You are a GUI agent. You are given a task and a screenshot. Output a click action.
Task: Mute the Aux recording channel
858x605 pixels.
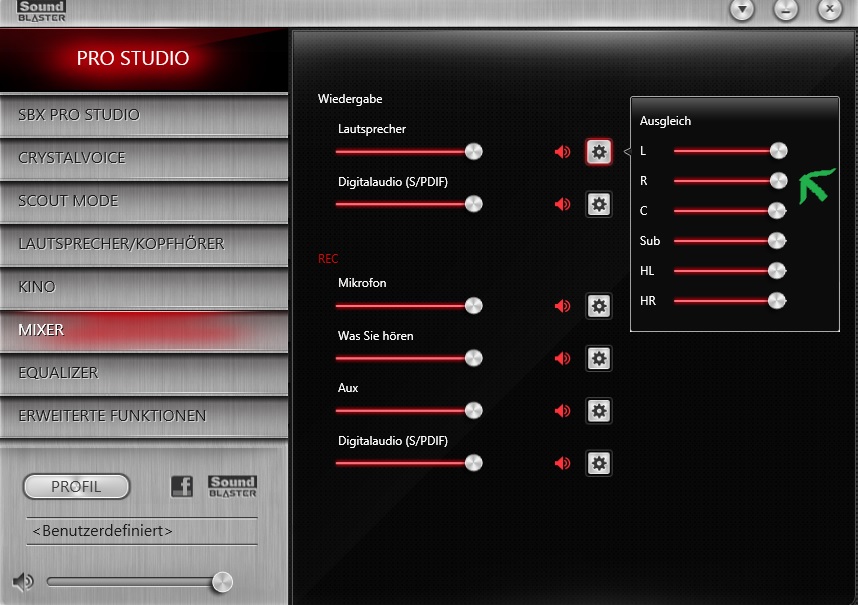tap(563, 411)
